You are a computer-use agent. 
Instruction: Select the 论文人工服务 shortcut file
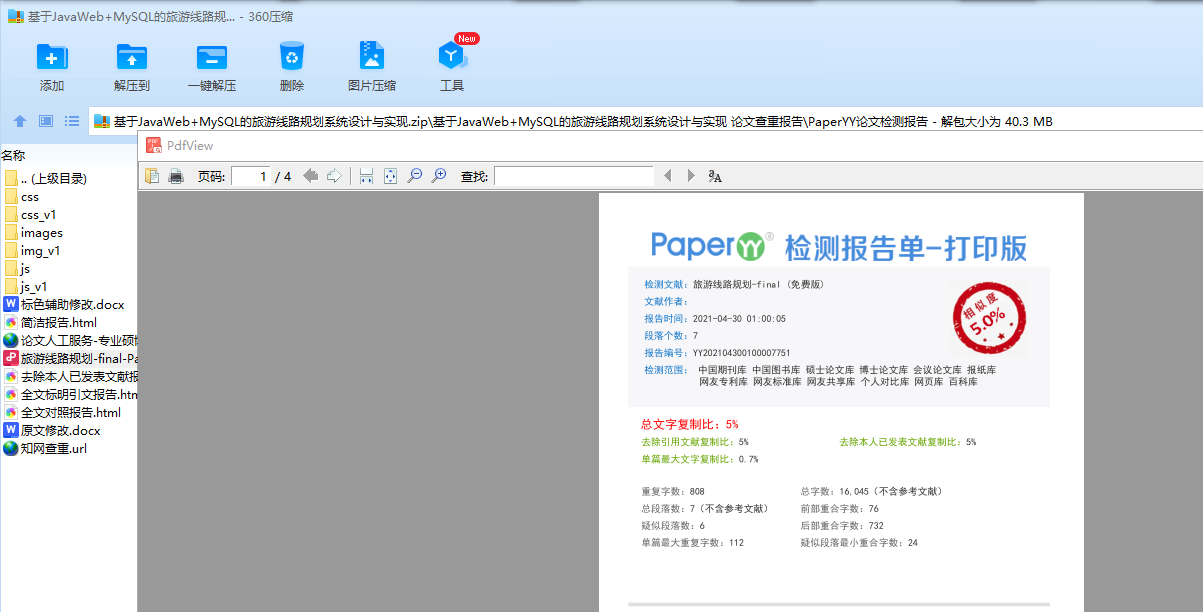tap(70, 341)
